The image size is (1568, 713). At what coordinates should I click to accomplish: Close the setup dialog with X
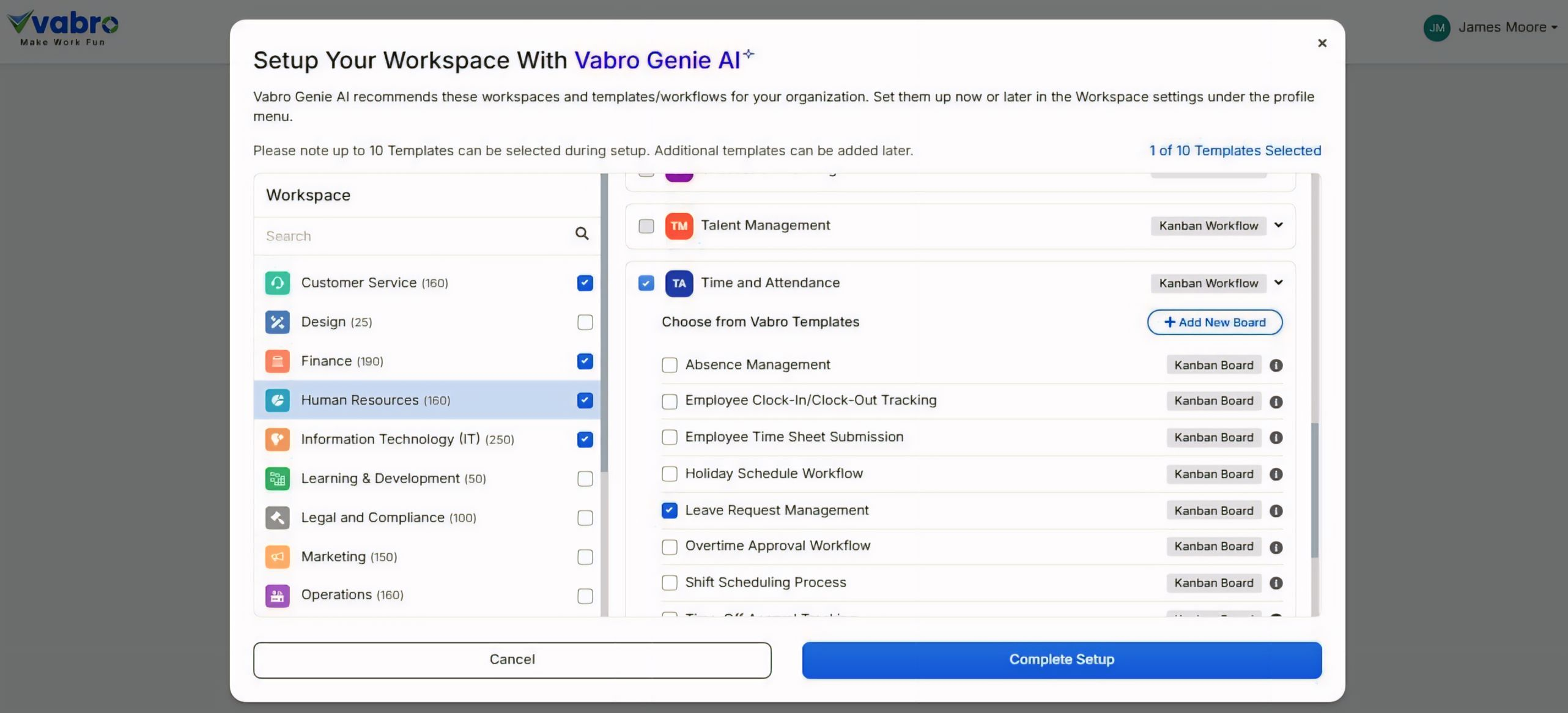[1322, 43]
